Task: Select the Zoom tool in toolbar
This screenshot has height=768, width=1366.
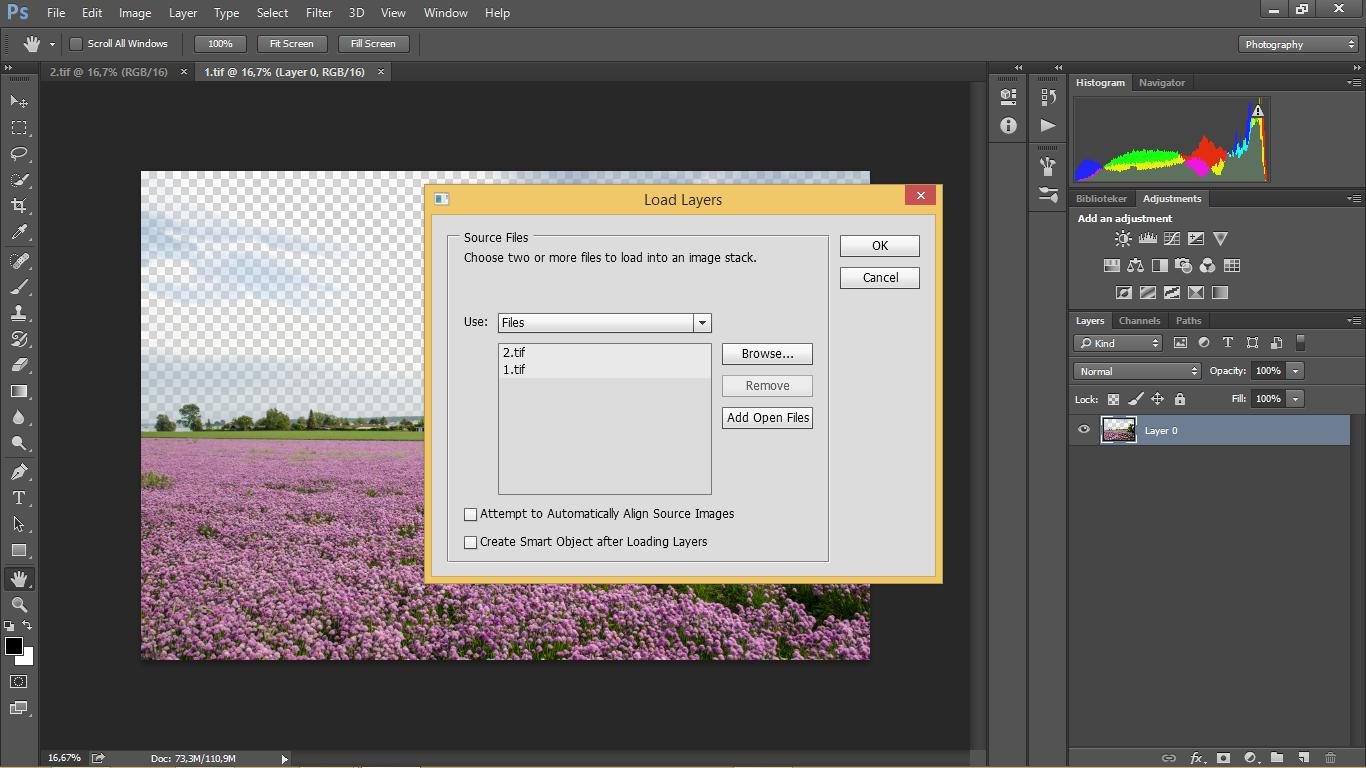Action: pos(19,605)
